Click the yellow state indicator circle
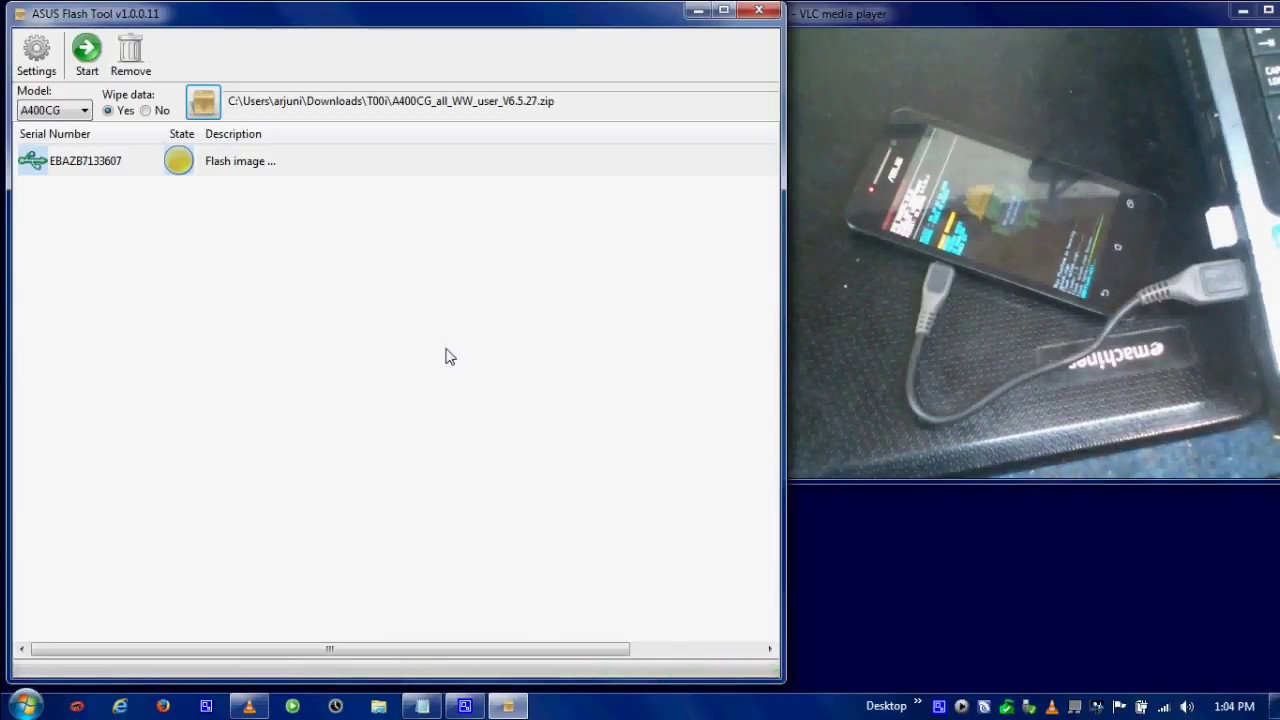1280x720 pixels. [x=179, y=161]
